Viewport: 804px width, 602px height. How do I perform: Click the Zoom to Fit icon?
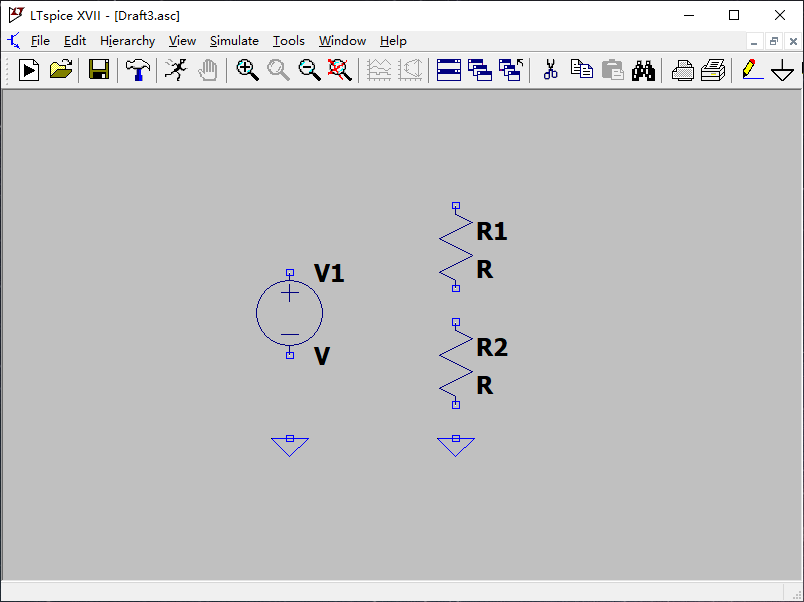point(340,70)
